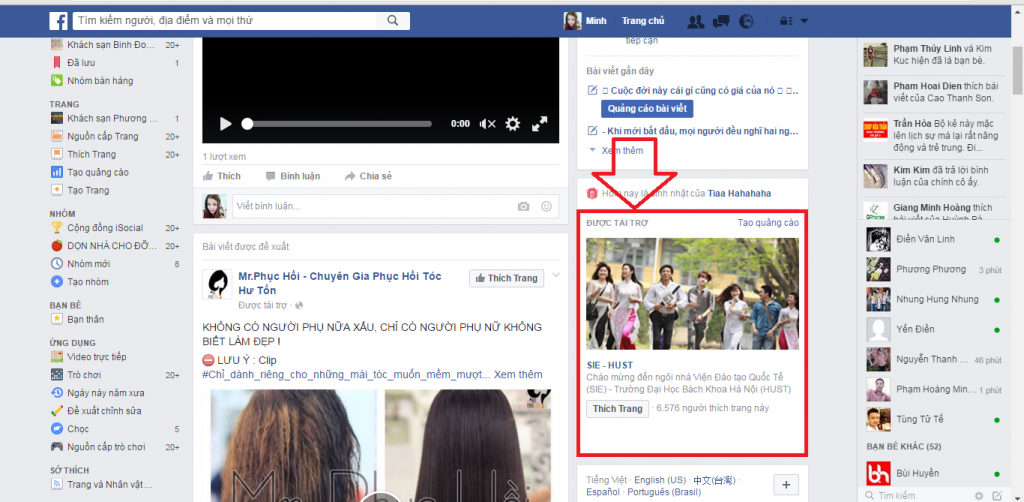The width and height of the screenshot is (1024, 502).
Task: Click the Thích Trang button on Mr.Phục Hồi post
Action: tap(506, 278)
